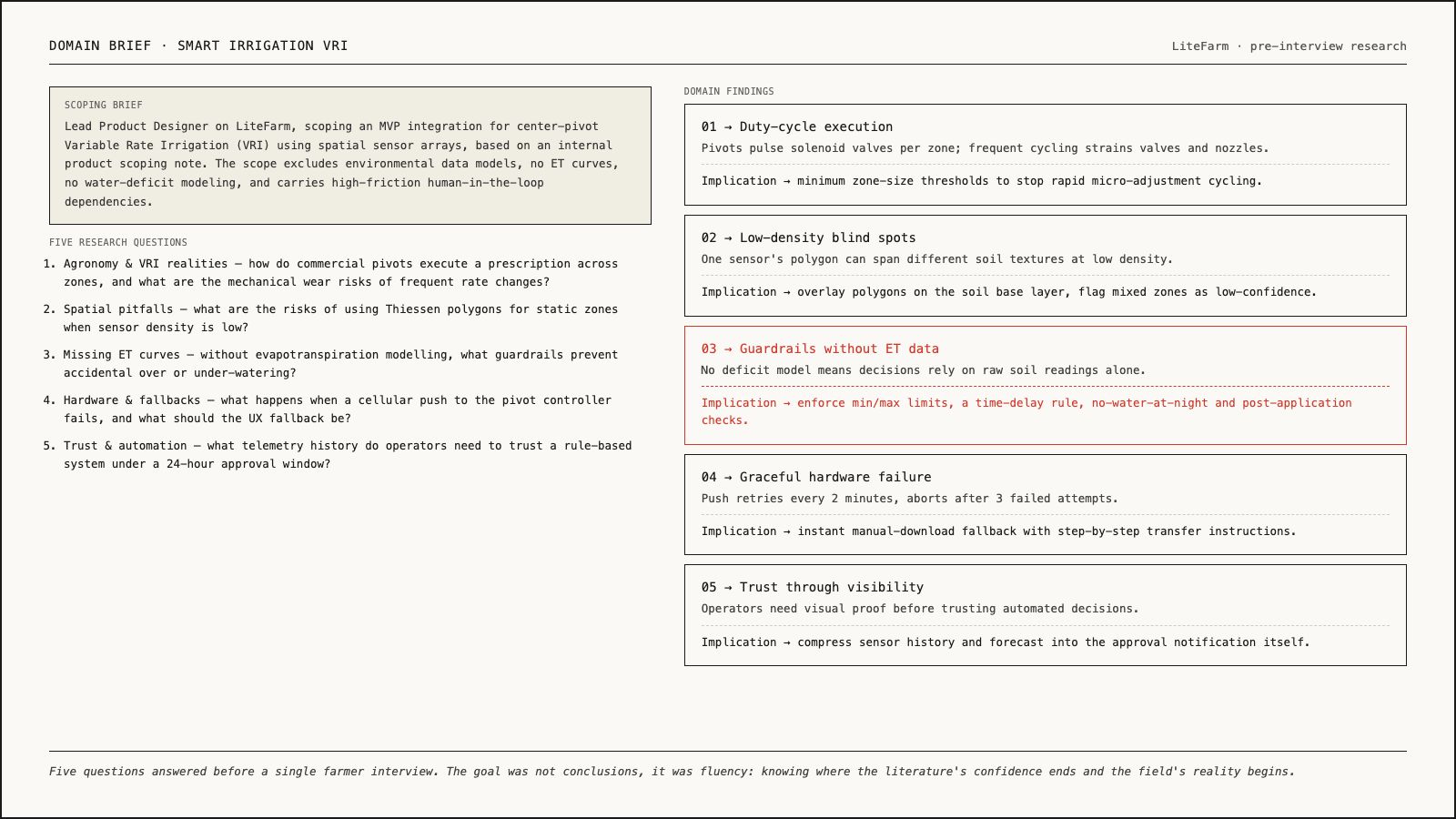This screenshot has width=1456, height=819.
Task: Click the enforce min/max limits implication
Action: coord(1026,411)
